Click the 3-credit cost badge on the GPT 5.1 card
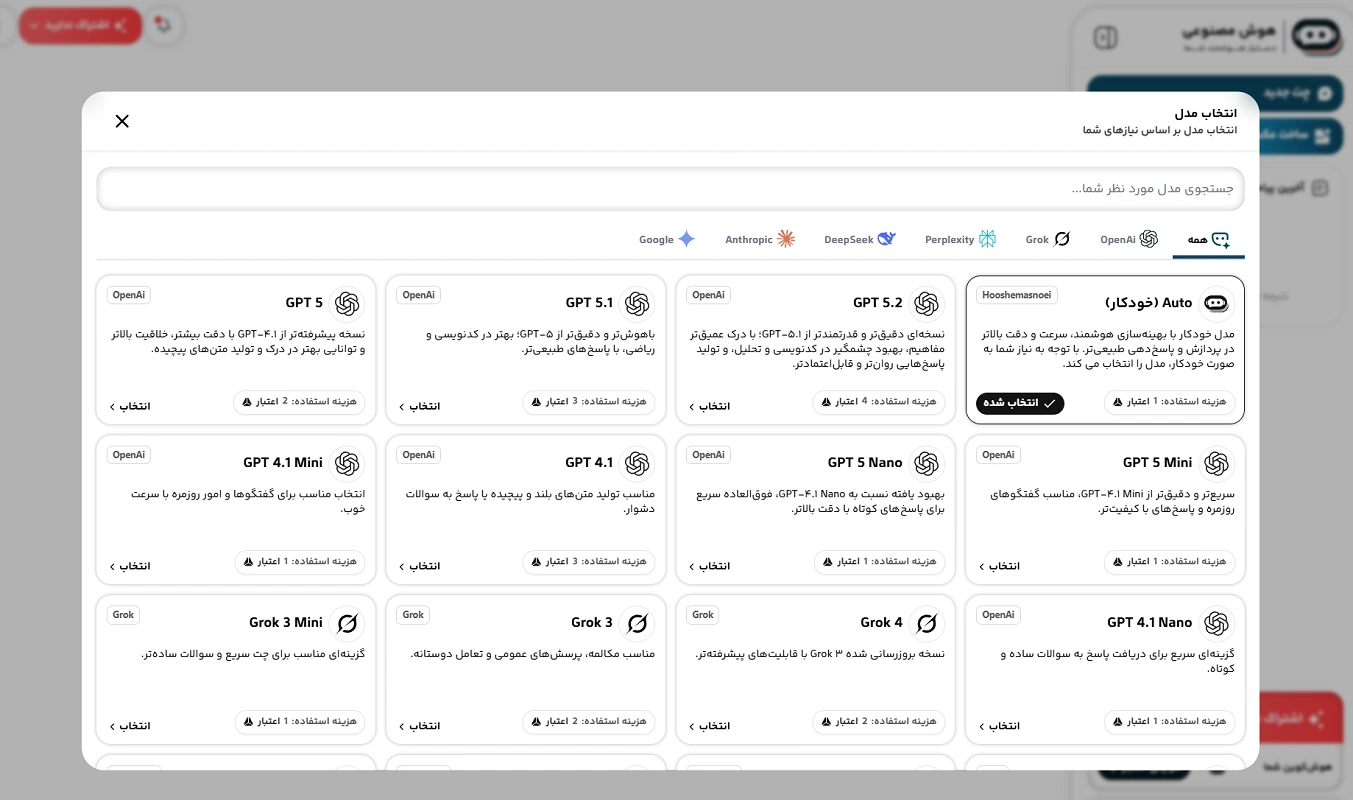 point(589,402)
